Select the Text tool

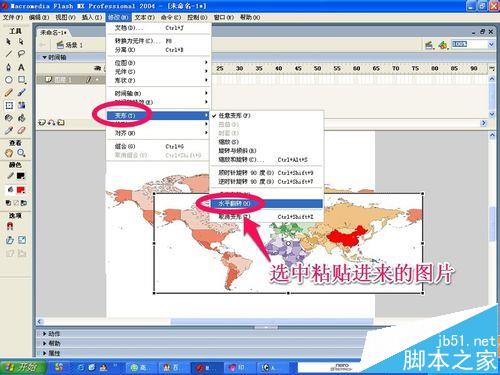pos(21,67)
